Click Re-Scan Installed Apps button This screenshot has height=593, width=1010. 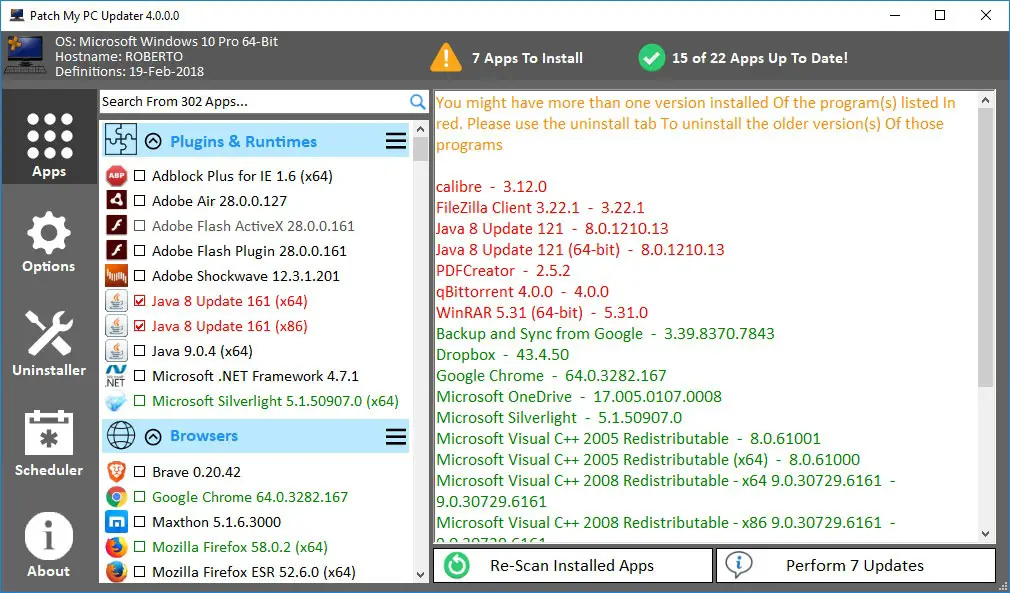pyautogui.click(x=573, y=565)
